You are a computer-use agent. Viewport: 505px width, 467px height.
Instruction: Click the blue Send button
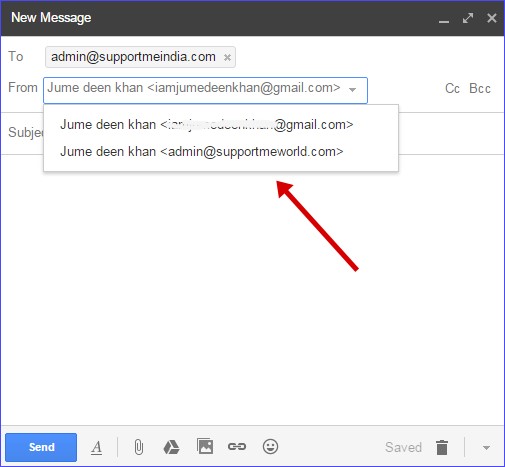coord(41,447)
